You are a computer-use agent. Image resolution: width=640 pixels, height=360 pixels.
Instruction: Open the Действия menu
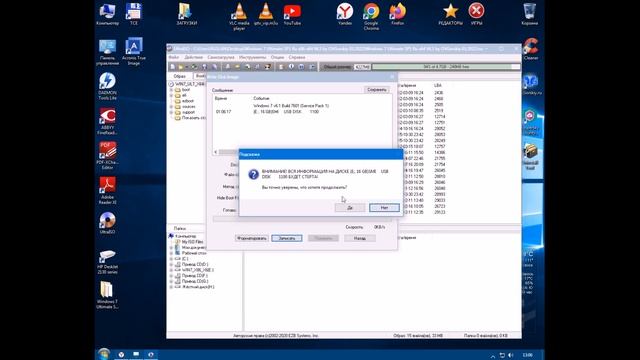click(x=193, y=57)
